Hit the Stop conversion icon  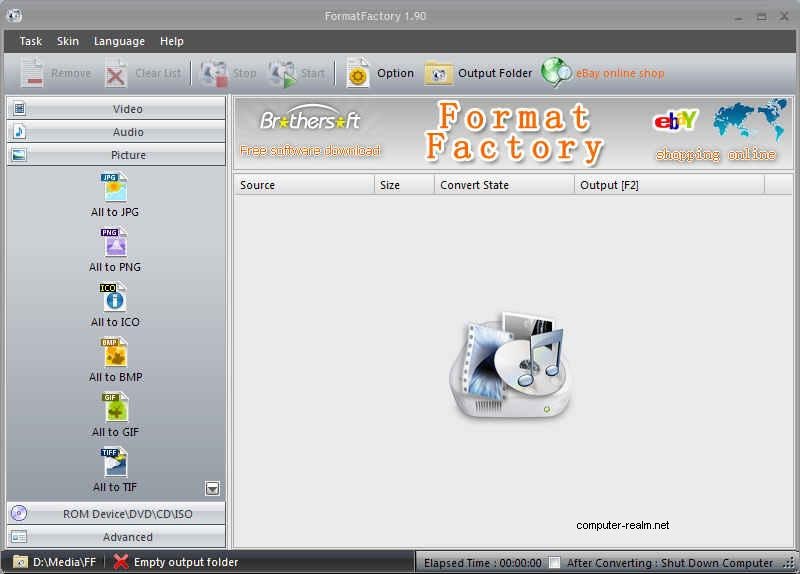click(214, 73)
